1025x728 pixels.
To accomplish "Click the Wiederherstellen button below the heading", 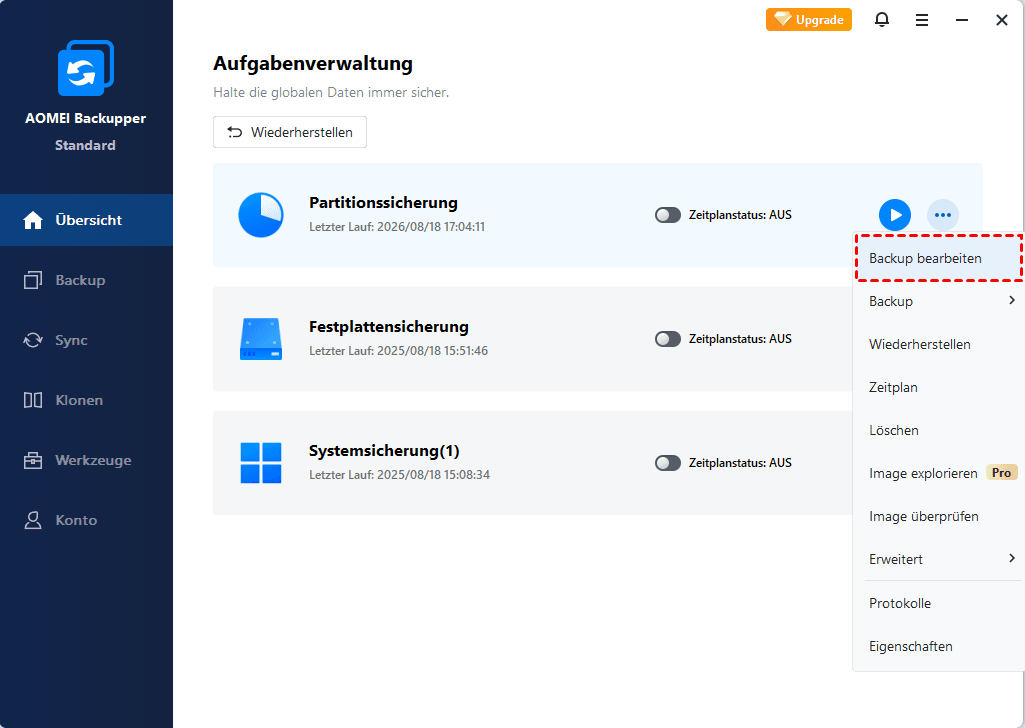I will tap(290, 132).
